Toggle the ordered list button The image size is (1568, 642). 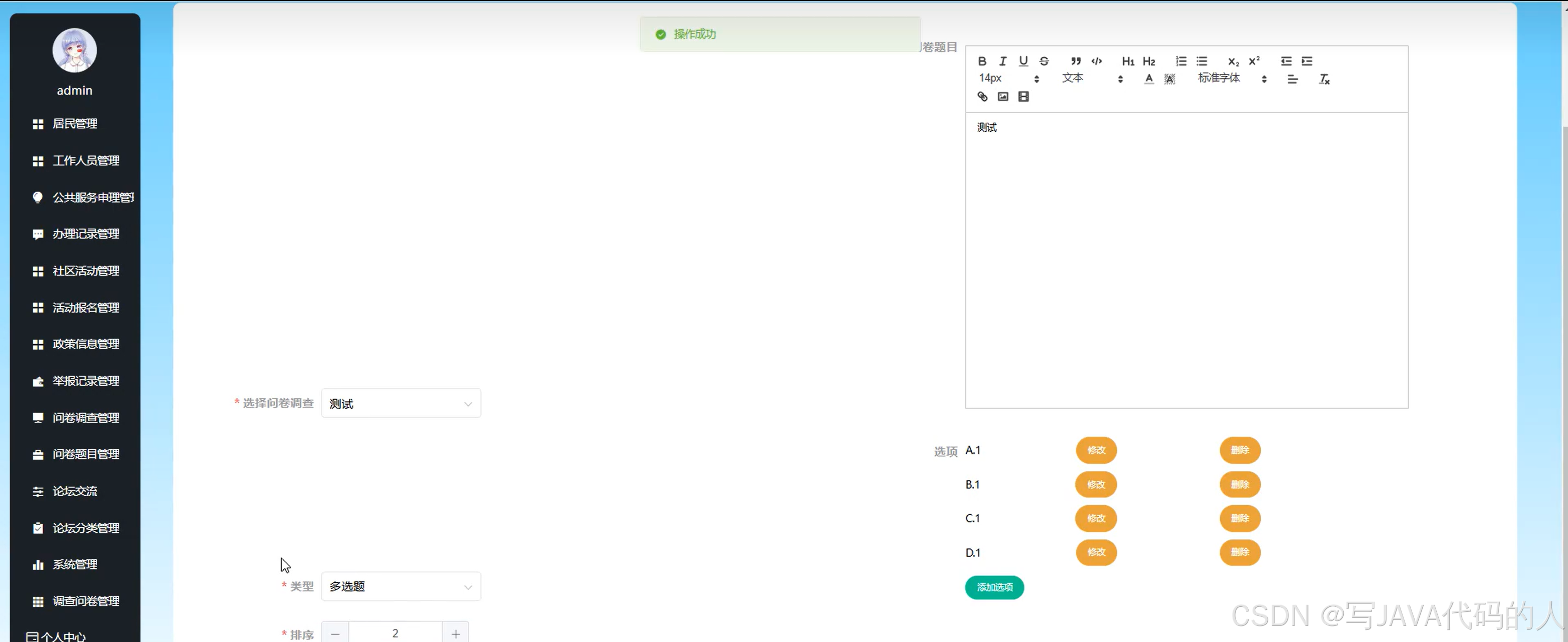[x=1181, y=61]
